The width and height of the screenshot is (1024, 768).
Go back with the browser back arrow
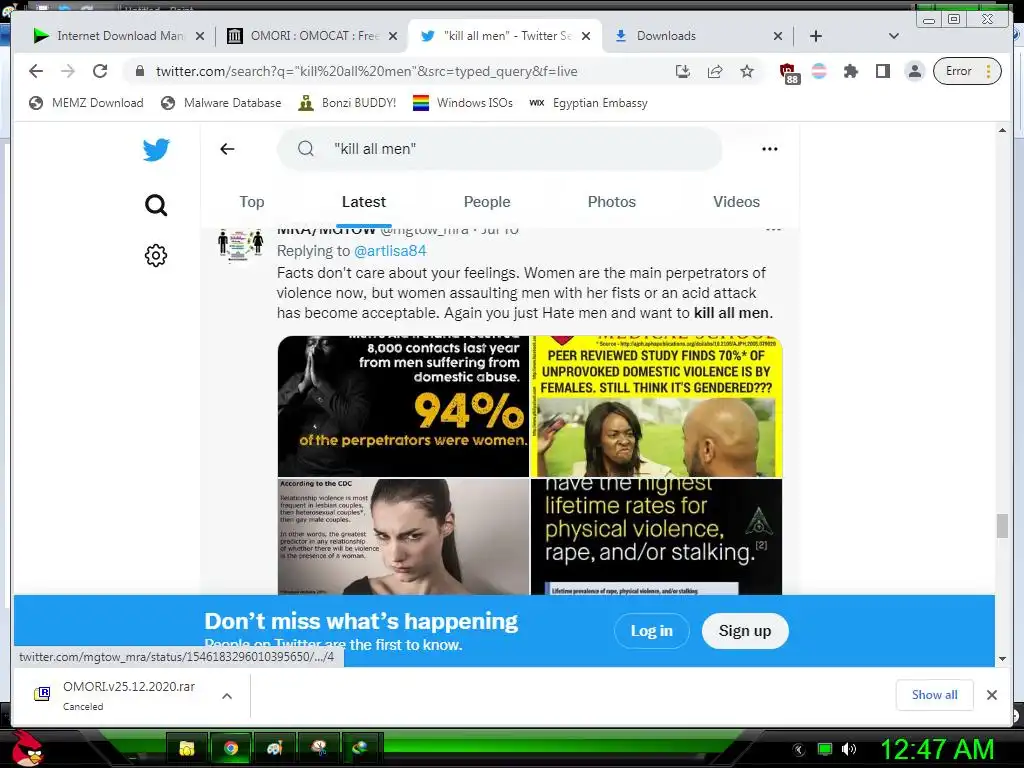point(36,71)
